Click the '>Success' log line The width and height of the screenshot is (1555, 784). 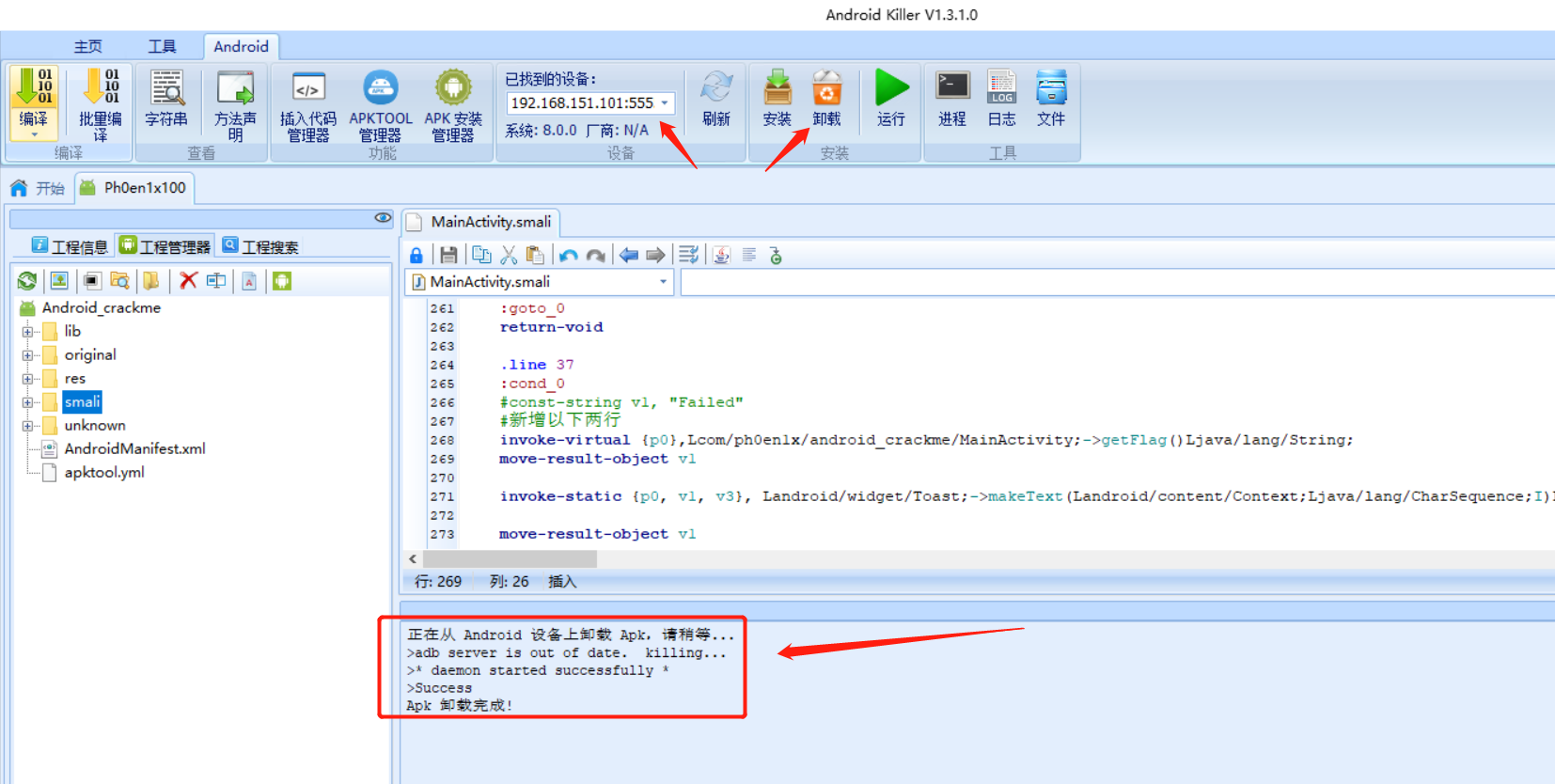pos(439,688)
